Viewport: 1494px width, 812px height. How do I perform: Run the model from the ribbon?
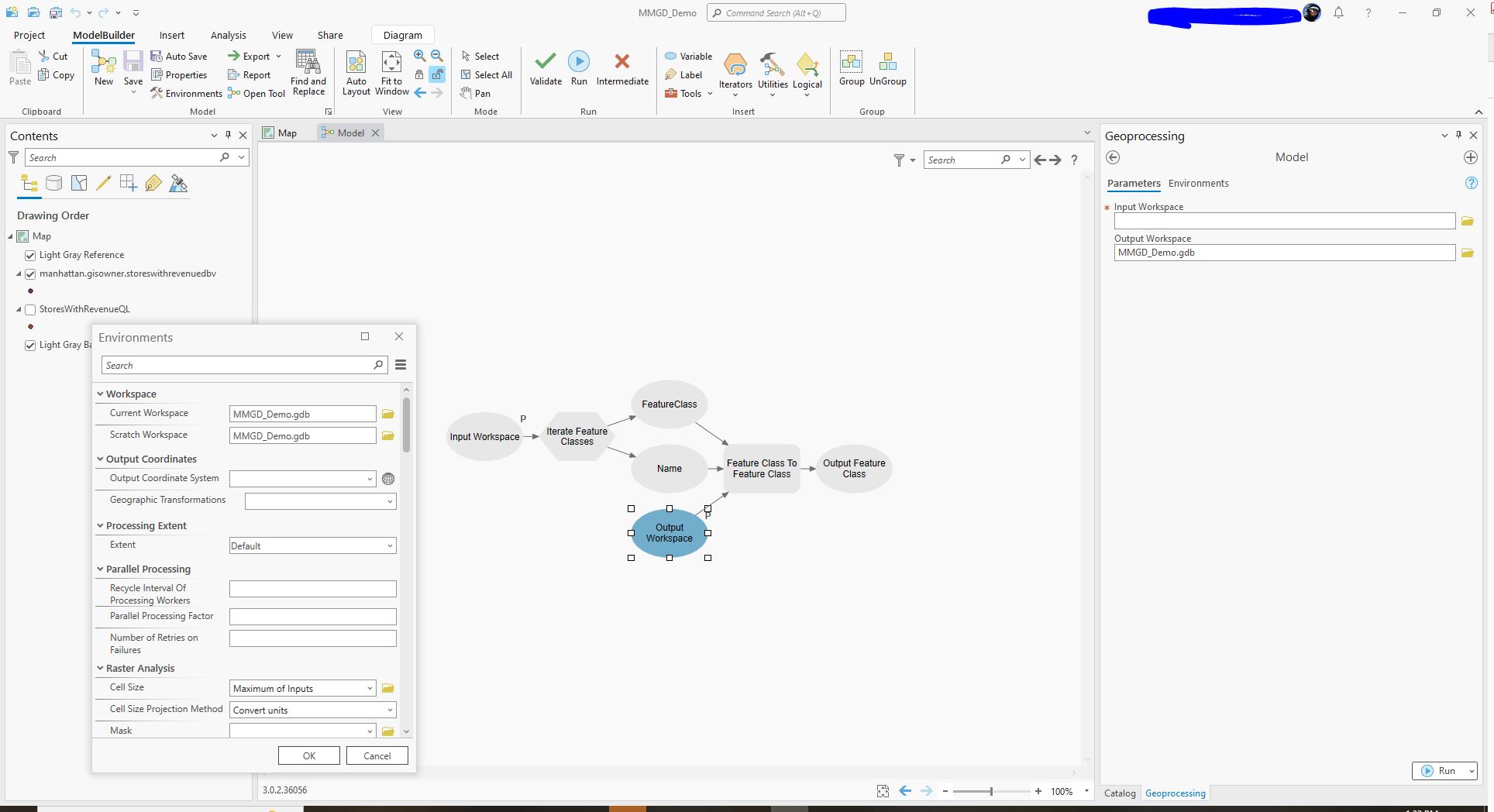tap(579, 68)
